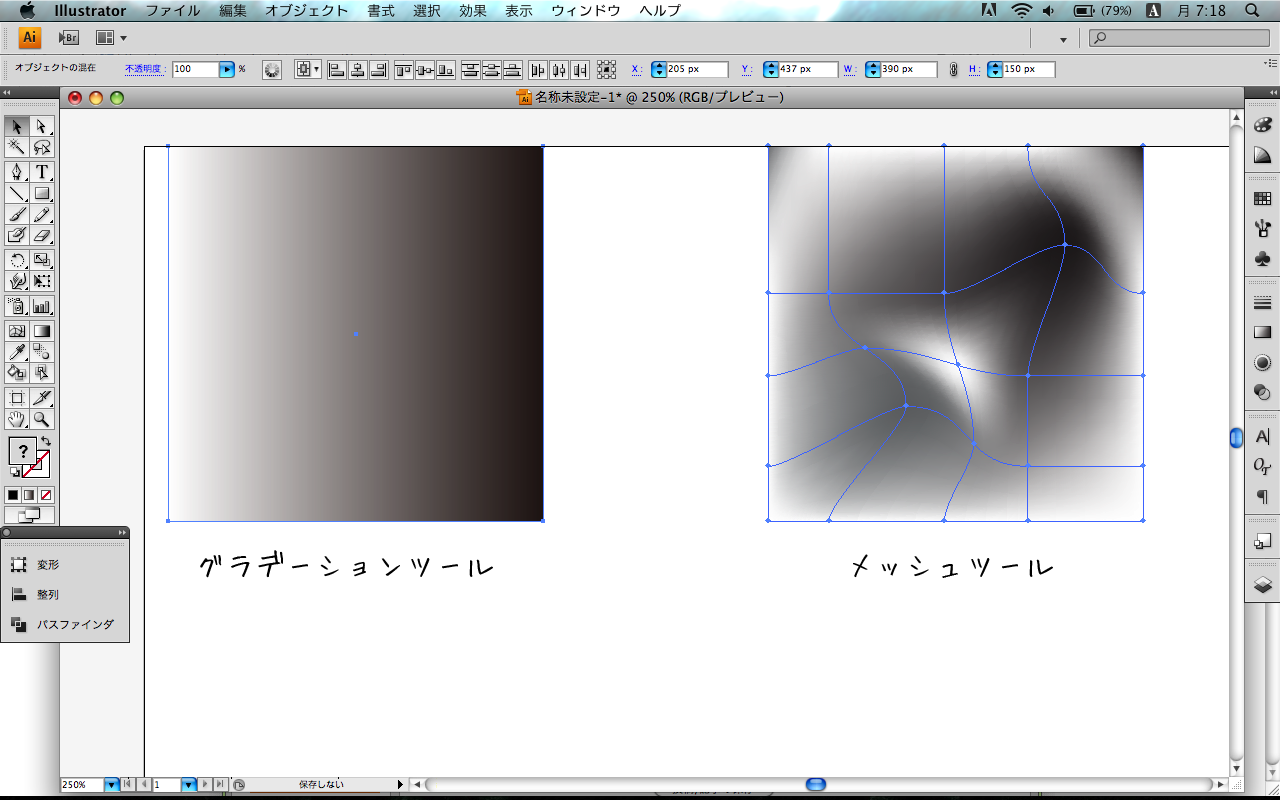Change the screen mode at the toolbox bottom
Screen dimensions: 1280x800
pos(30,515)
